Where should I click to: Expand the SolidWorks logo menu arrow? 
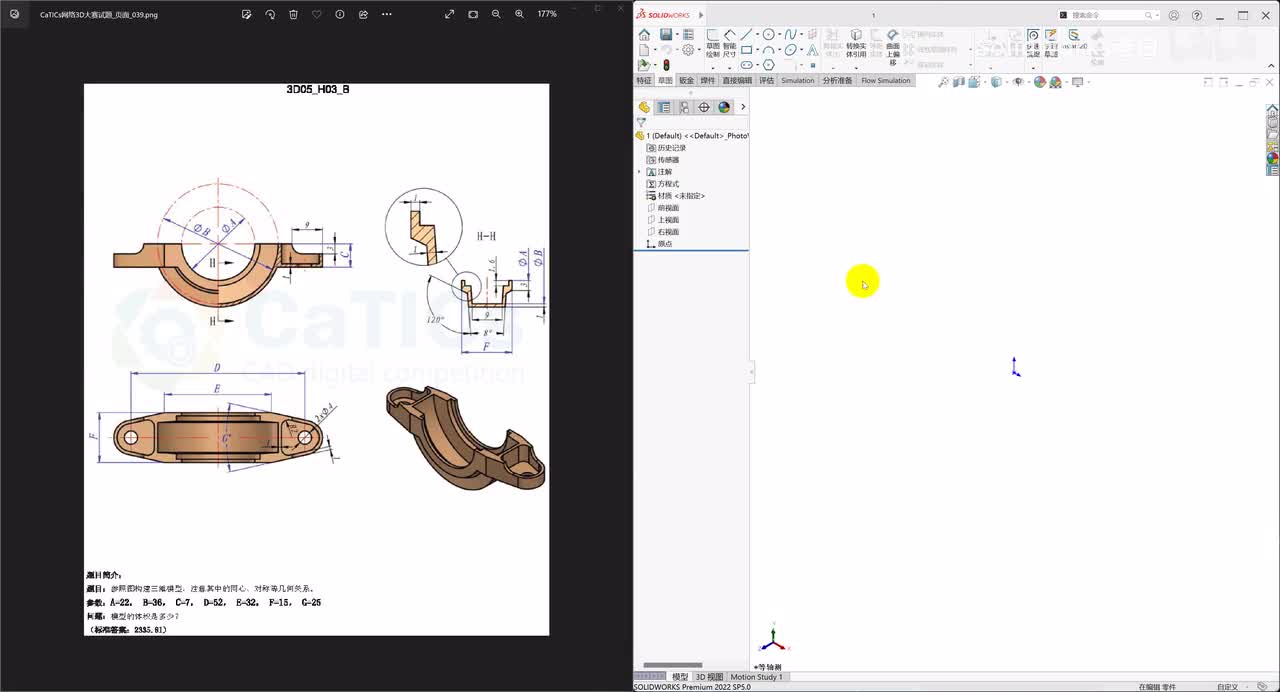[701, 15]
